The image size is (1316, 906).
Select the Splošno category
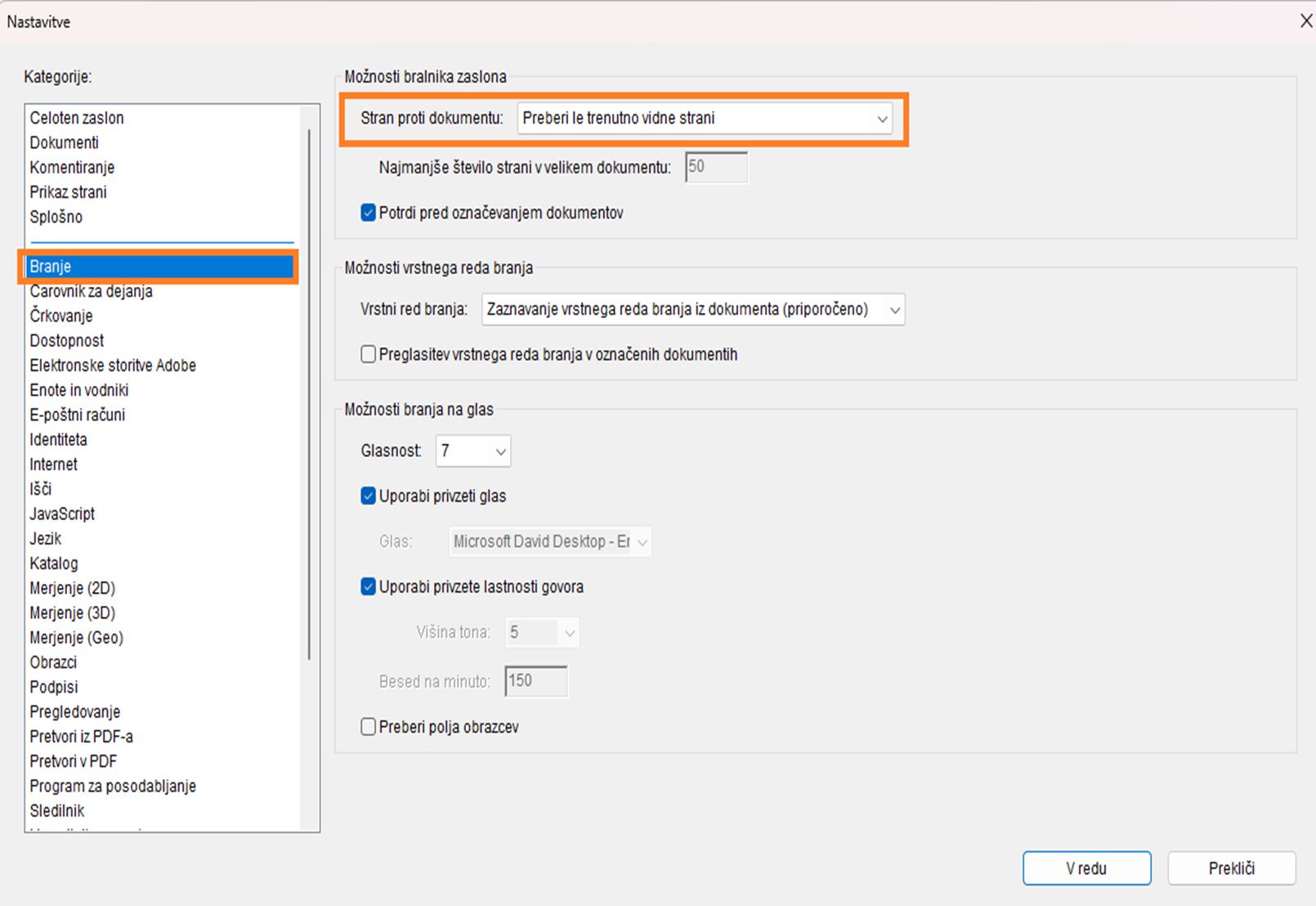56,217
